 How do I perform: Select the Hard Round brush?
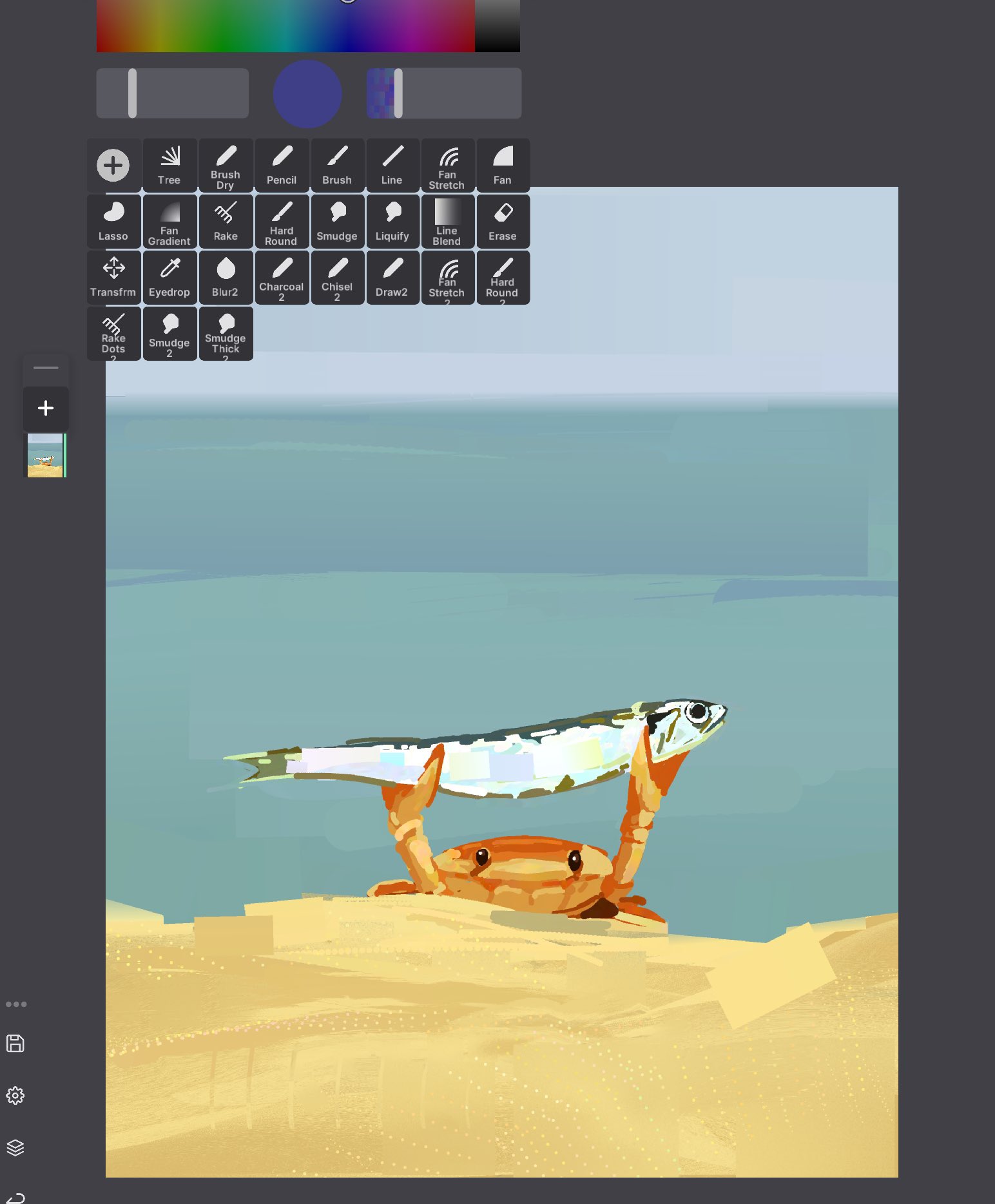(x=282, y=221)
